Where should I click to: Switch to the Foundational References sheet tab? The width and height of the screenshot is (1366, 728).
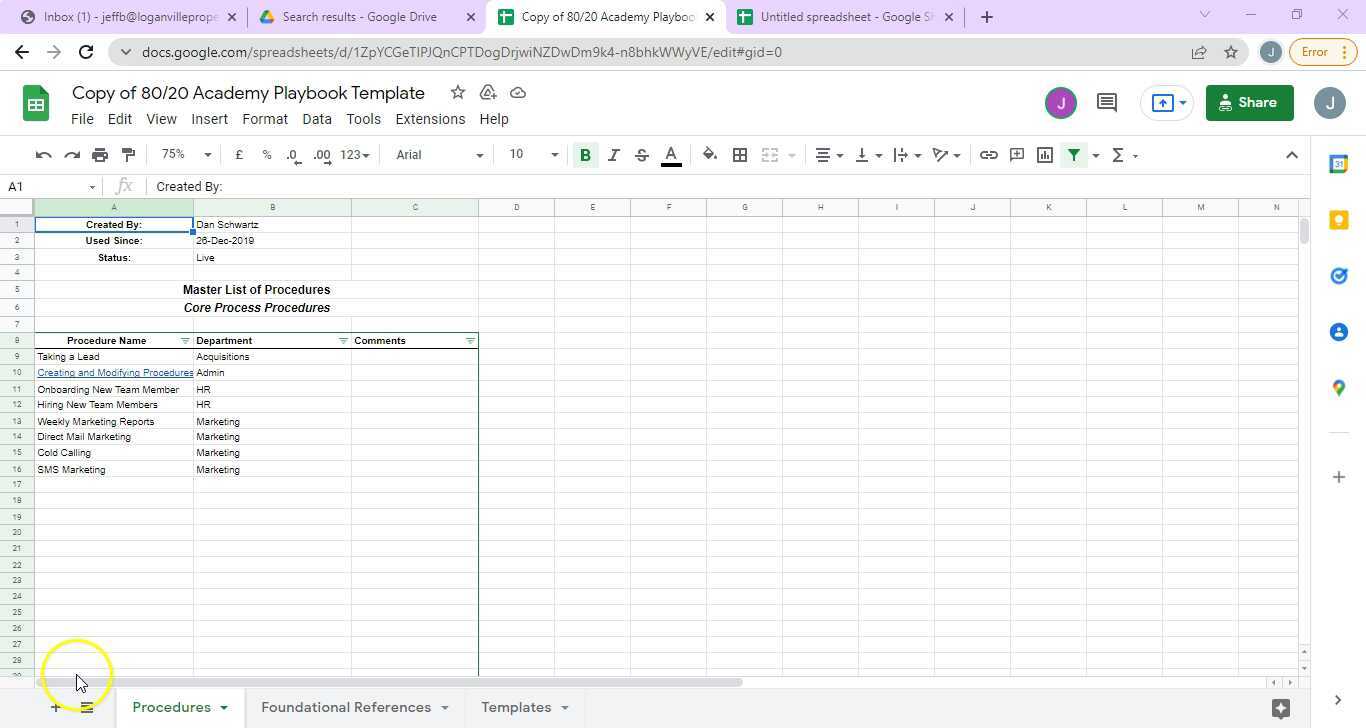[347, 707]
